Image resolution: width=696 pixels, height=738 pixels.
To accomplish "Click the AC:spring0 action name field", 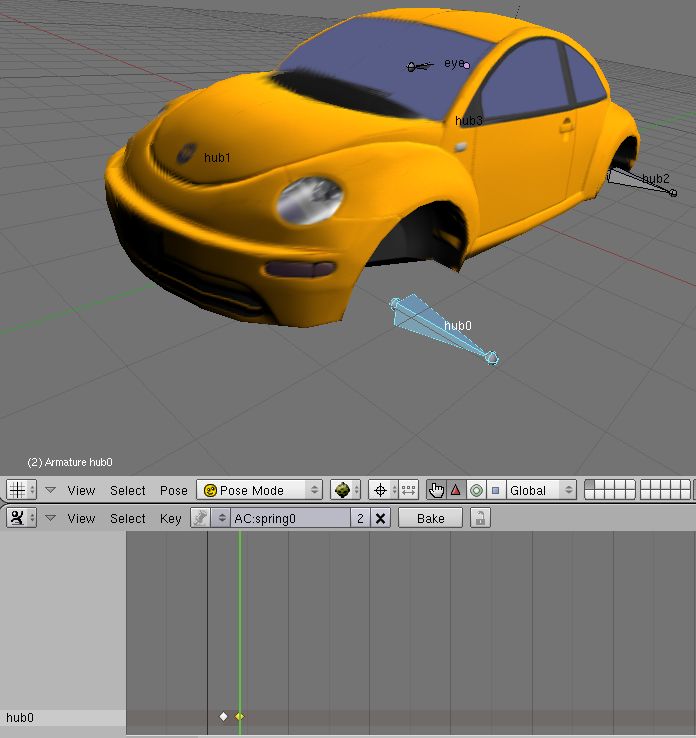I will pos(290,518).
